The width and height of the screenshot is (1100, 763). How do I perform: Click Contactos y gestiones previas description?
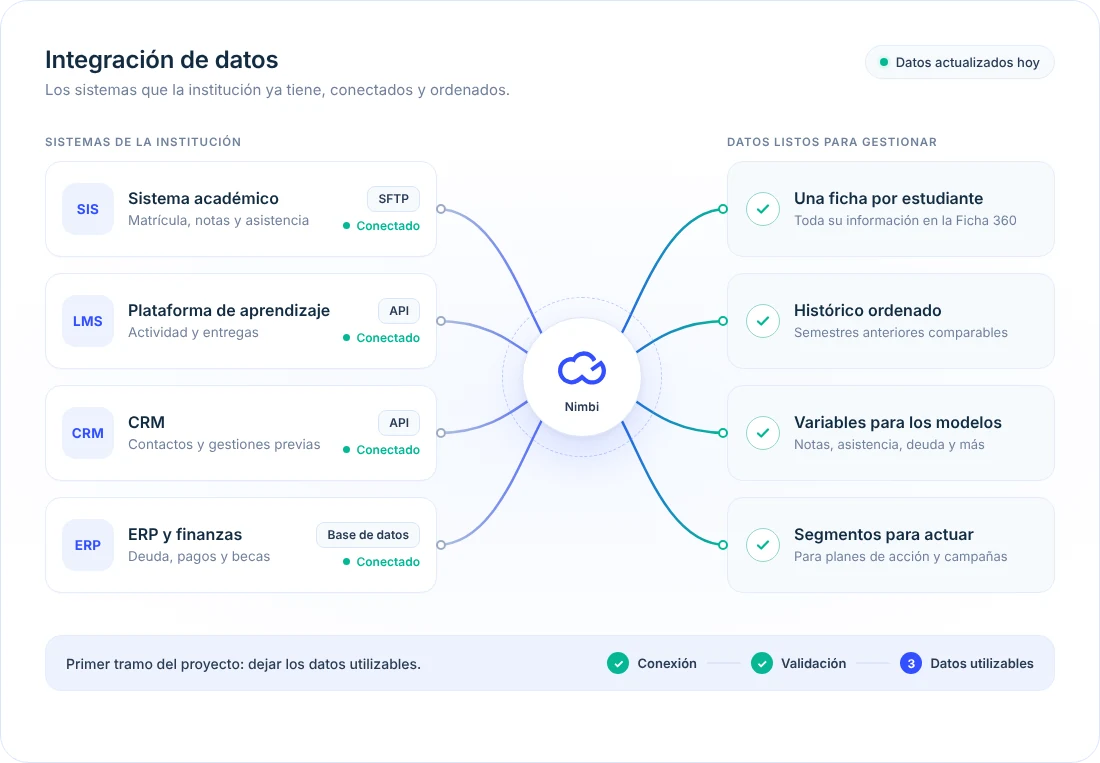coord(224,445)
